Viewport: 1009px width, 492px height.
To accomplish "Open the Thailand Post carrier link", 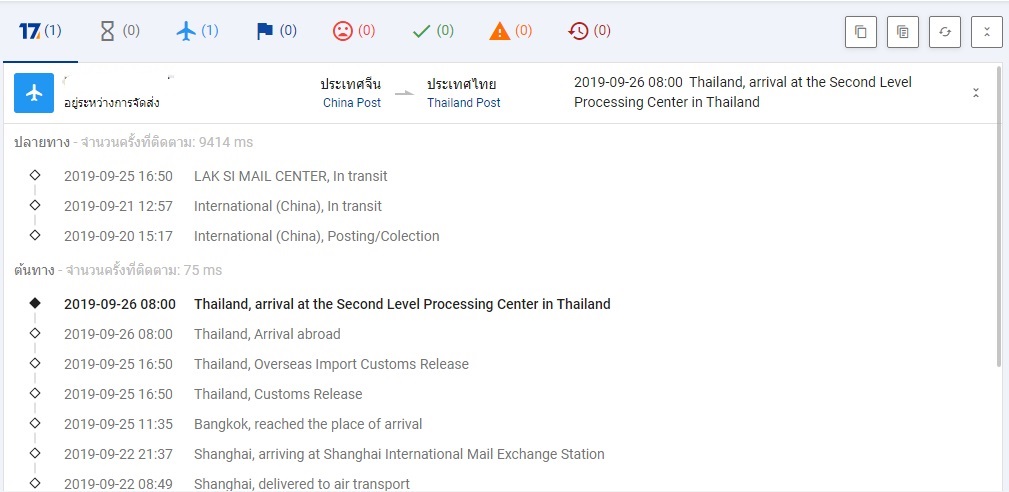I will [463, 103].
